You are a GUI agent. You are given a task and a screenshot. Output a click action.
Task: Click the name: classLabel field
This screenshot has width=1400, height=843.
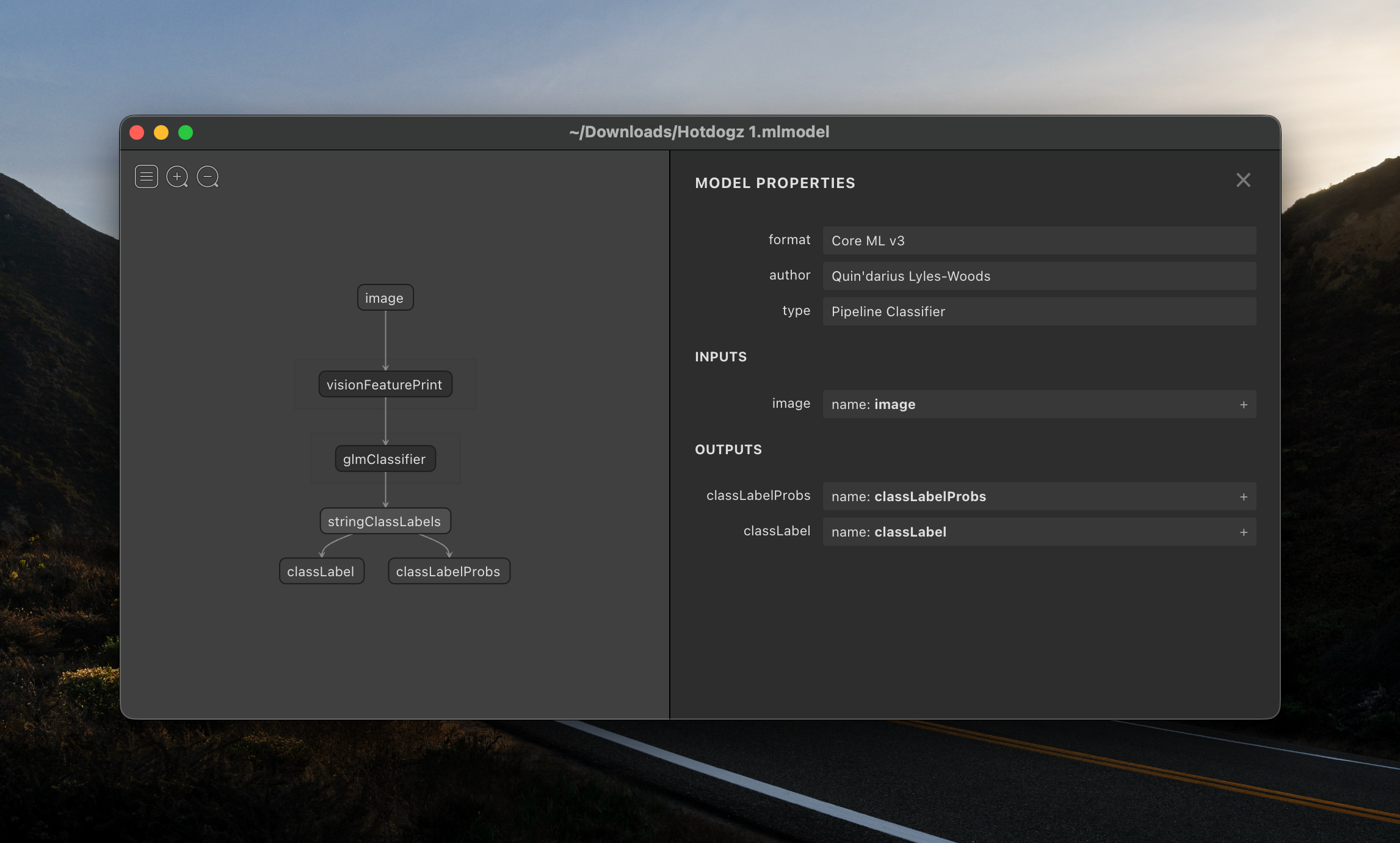[x=1026, y=532]
